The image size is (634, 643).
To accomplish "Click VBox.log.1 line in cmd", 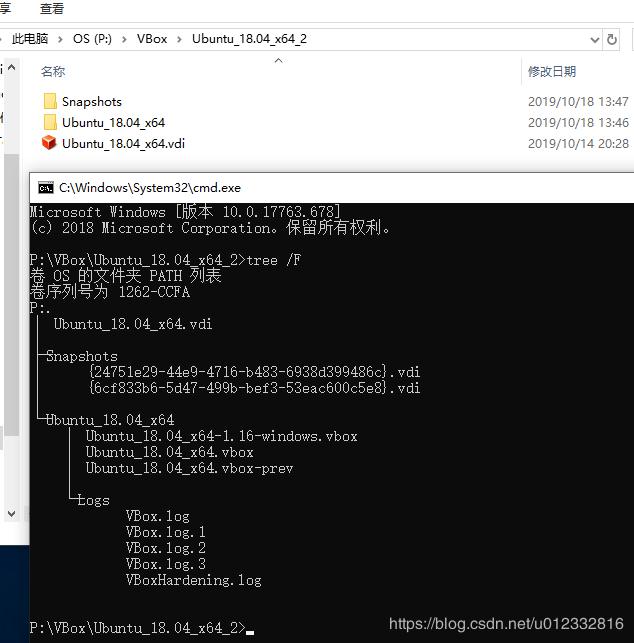I will [166, 533].
